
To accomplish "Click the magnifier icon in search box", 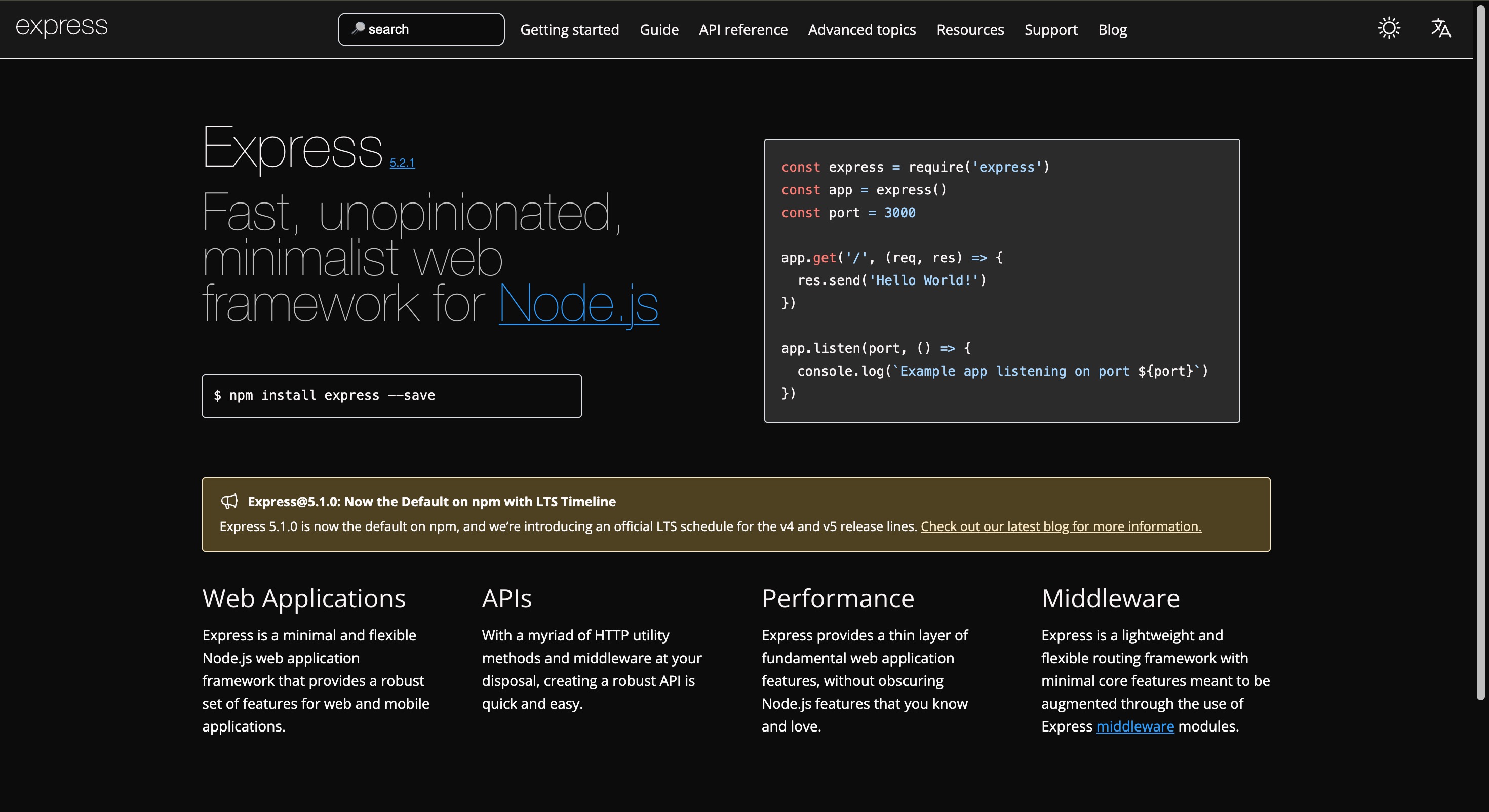I will pos(358,28).
